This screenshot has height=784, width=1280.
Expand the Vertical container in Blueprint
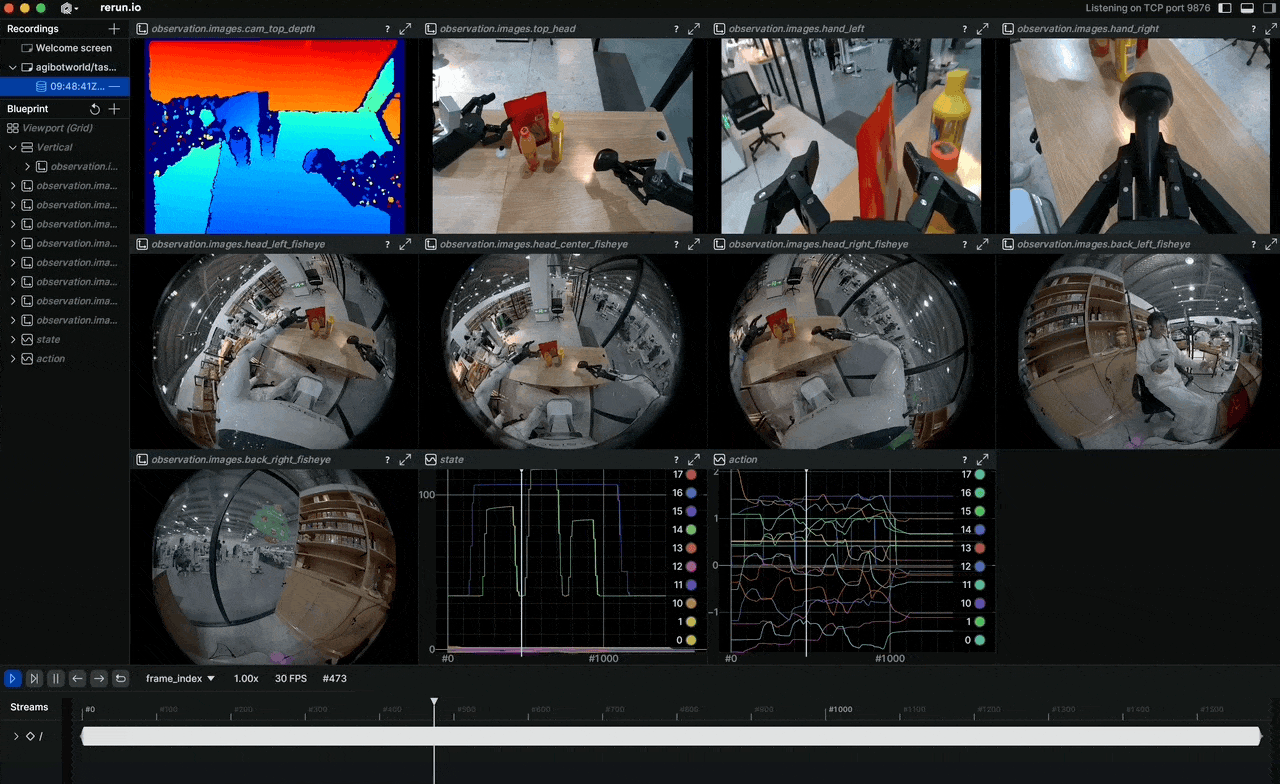(10, 147)
